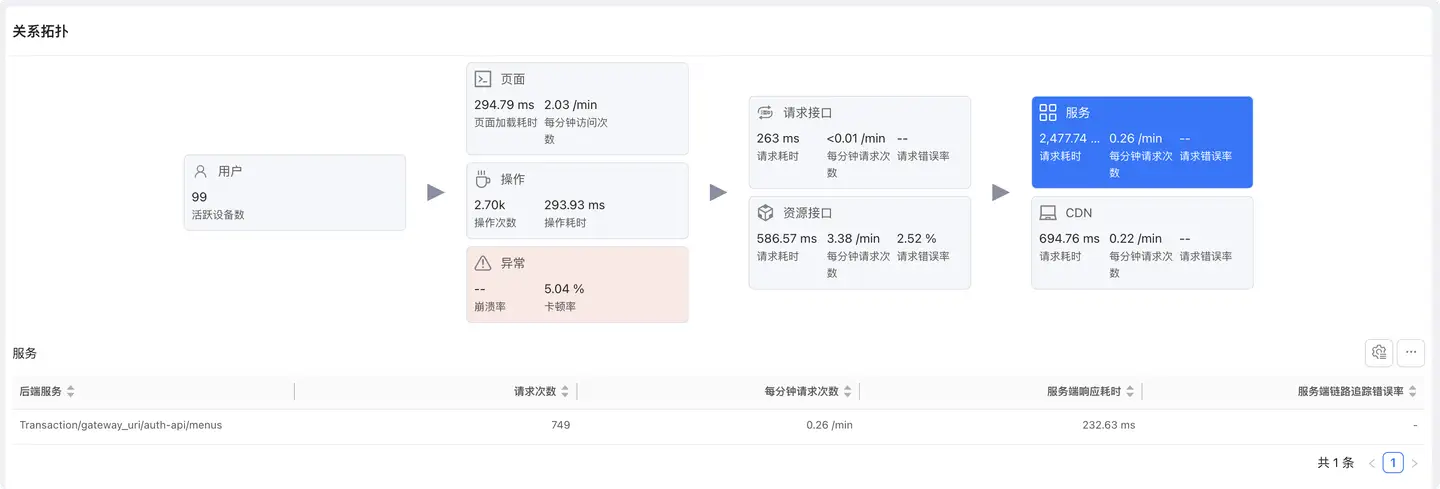This screenshot has width=1440, height=489.
Task: Go to next page arrow
Action: [1414, 463]
